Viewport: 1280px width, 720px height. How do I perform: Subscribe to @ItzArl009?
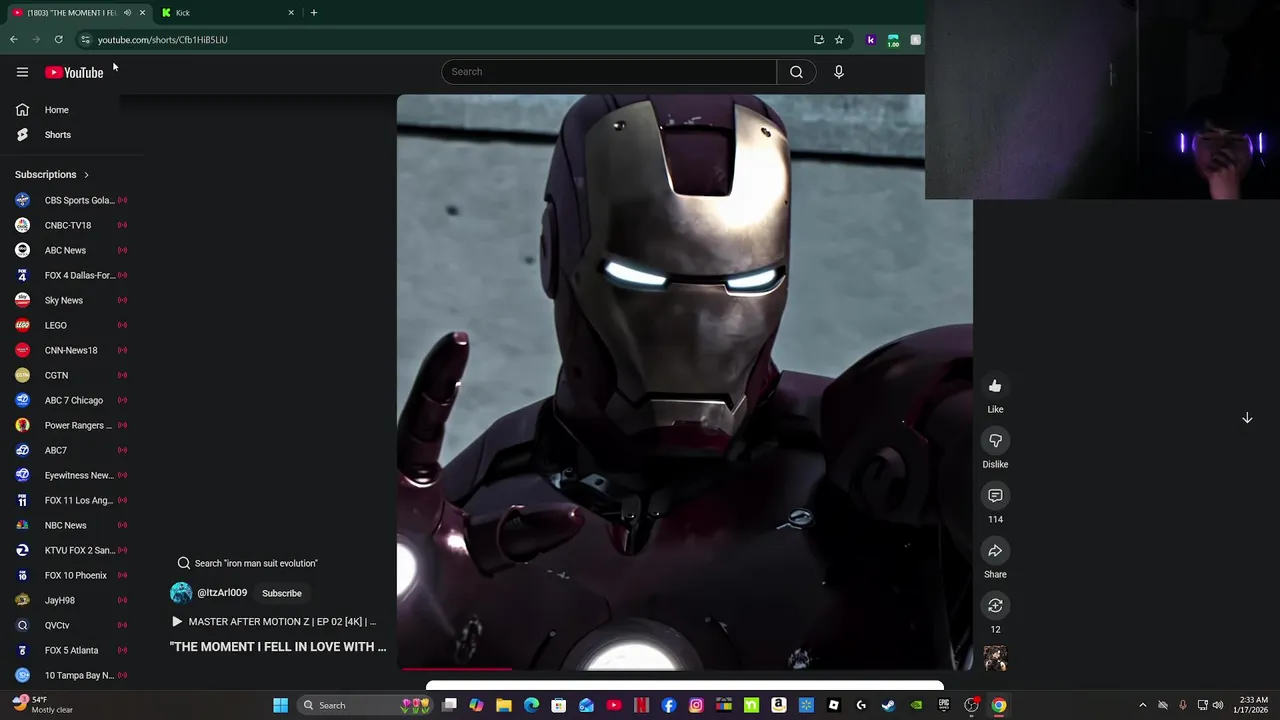(282, 593)
